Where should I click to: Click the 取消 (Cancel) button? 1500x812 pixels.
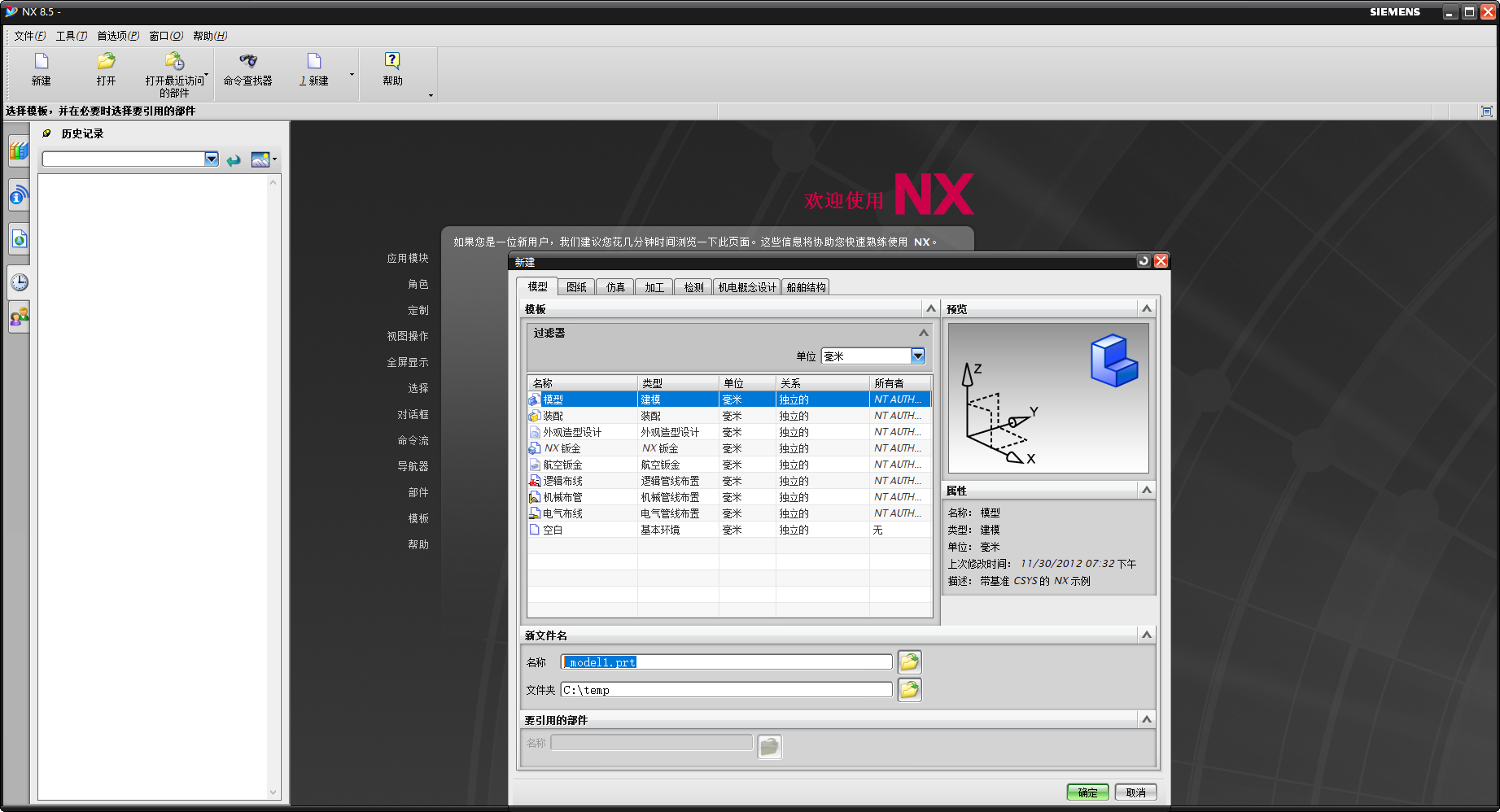[x=1135, y=792]
